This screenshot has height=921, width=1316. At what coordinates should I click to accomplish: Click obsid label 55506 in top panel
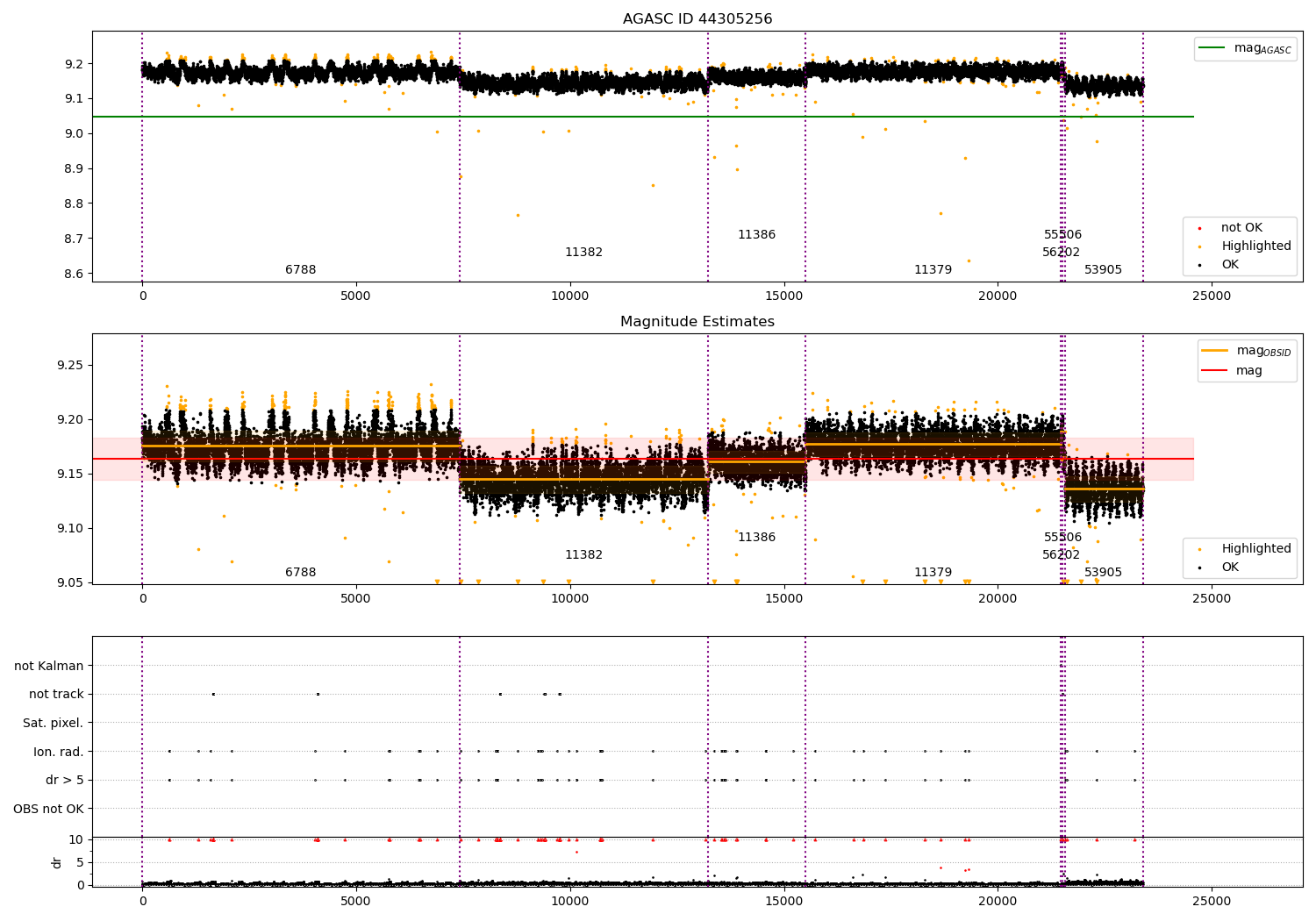[x=1062, y=235]
